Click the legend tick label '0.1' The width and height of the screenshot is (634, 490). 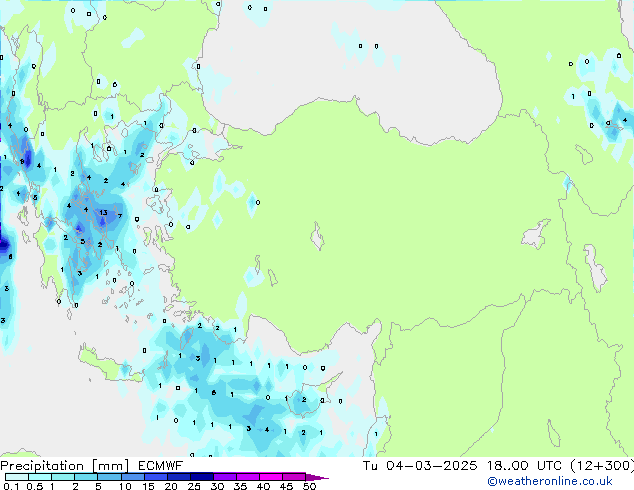[x=11, y=486]
